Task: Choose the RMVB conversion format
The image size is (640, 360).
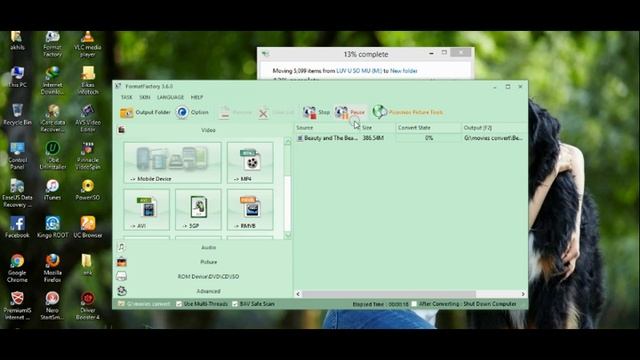Action: point(250,209)
